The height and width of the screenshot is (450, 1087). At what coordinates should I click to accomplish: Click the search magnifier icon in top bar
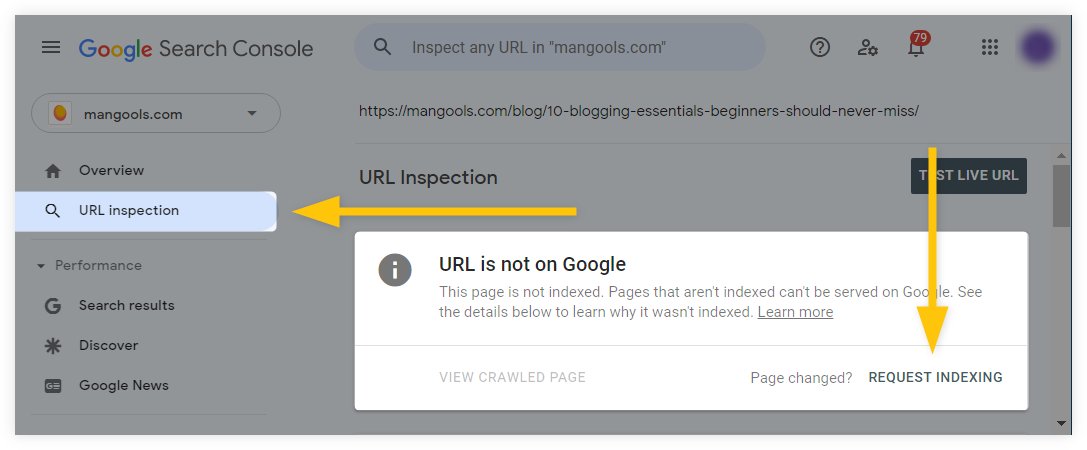click(383, 47)
